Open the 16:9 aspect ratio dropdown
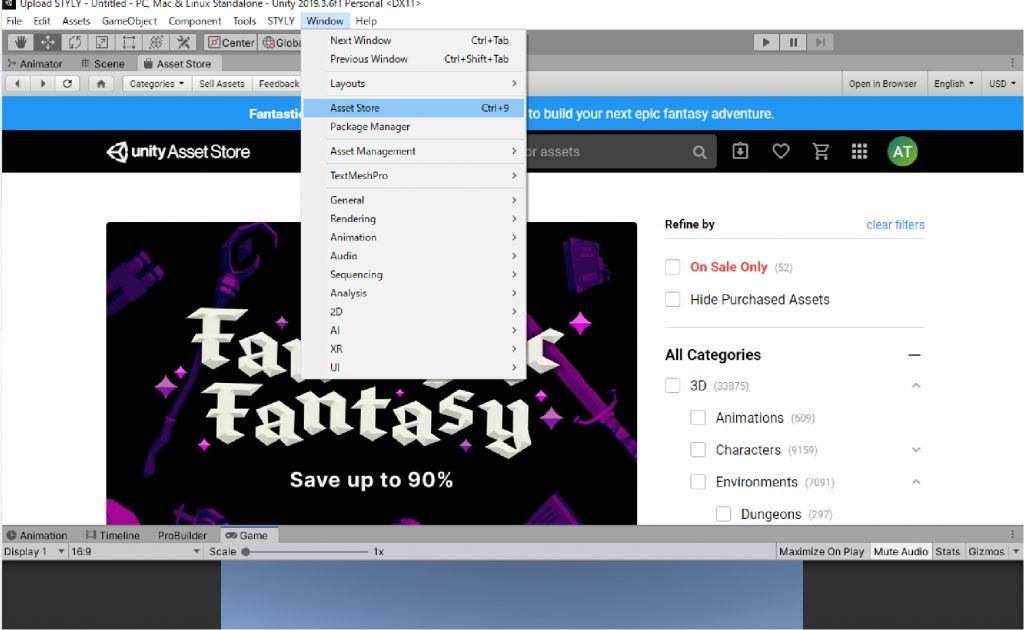The height and width of the screenshot is (630, 1024). (135, 552)
